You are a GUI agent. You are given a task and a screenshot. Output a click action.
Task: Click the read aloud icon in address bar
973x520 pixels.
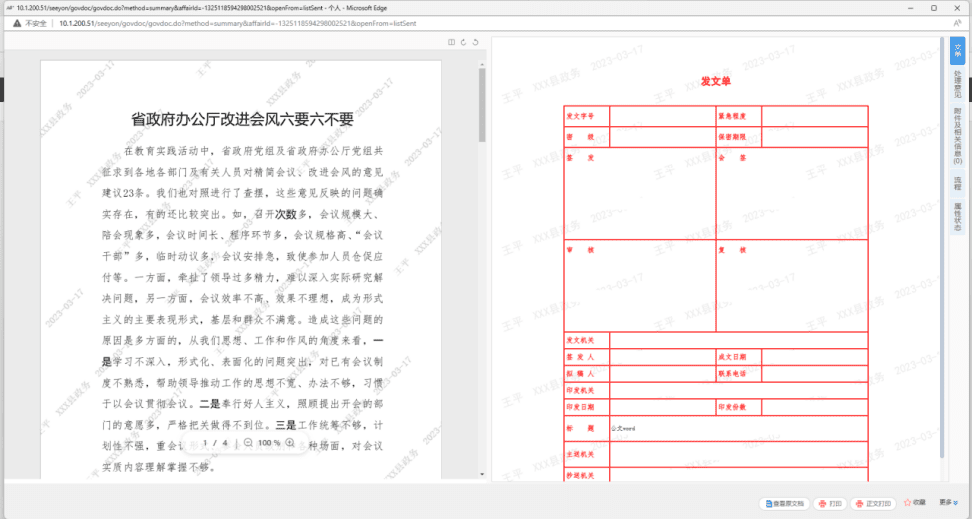pyautogui.click(x=957, y=24)
